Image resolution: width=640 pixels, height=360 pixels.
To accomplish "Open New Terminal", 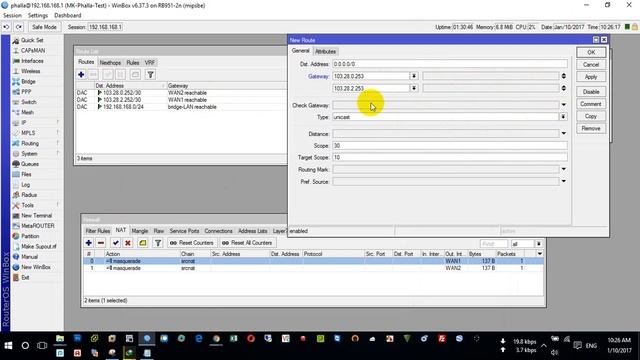I will point(36,216).
